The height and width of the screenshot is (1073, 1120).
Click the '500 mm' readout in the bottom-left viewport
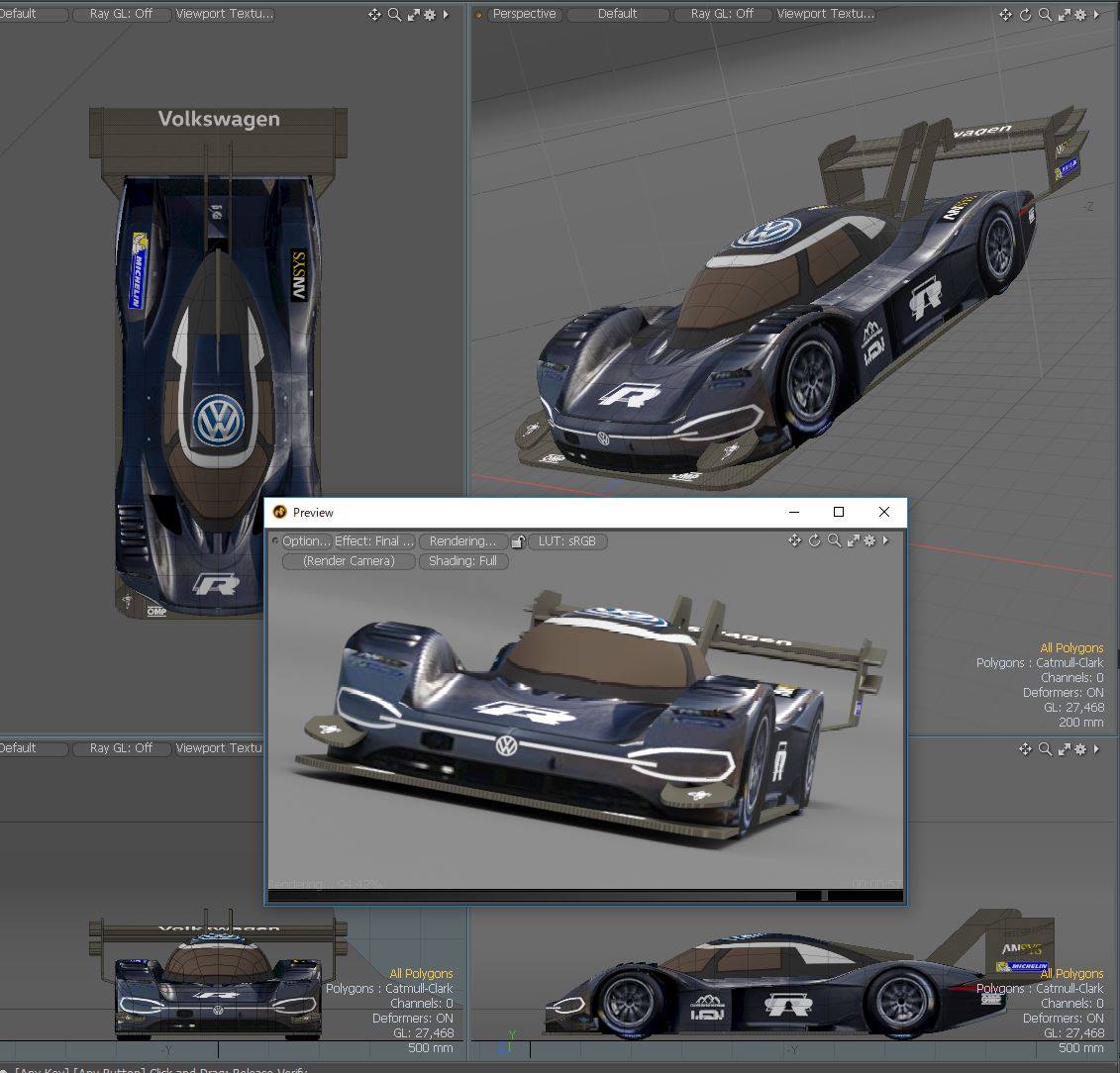click(x=430, y=1048)
